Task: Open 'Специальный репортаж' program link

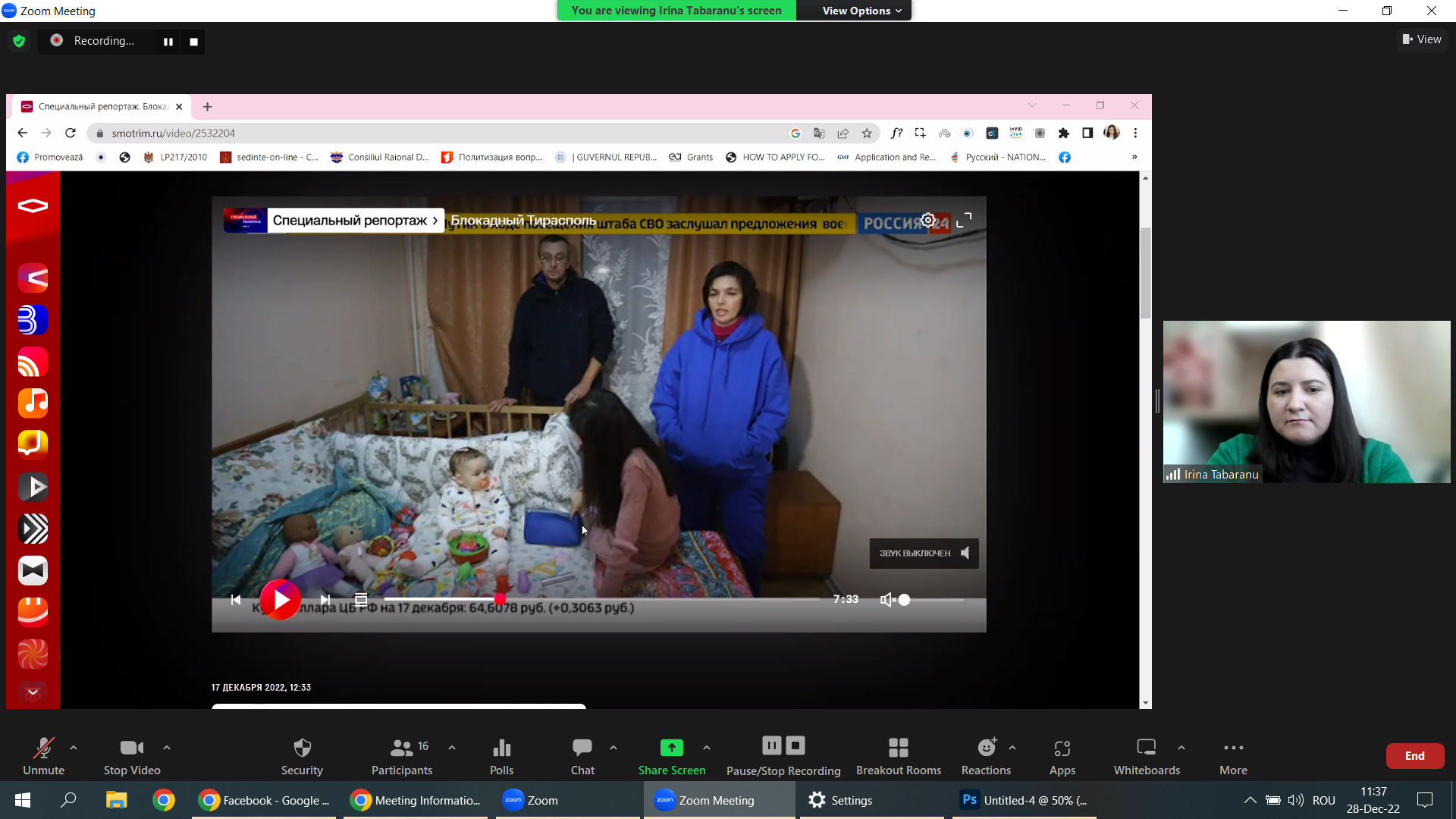Action: coord(355,221)
